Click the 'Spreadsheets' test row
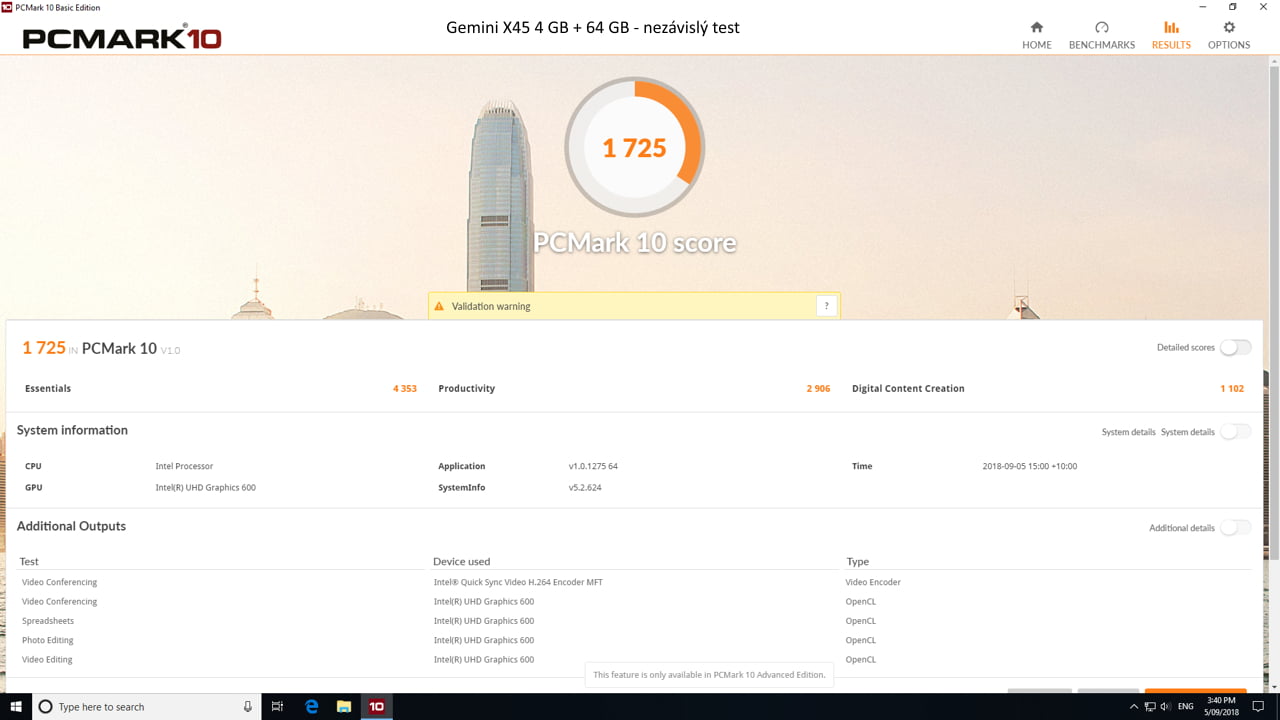This screenshot has width=1280, height=720. [48, 621]
